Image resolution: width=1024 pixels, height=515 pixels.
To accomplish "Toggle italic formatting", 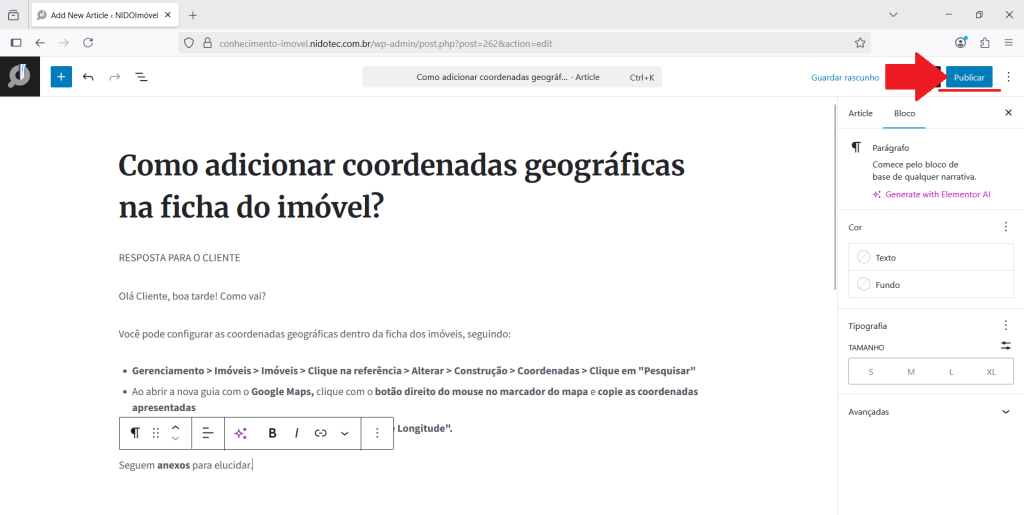I will (296, 433).
